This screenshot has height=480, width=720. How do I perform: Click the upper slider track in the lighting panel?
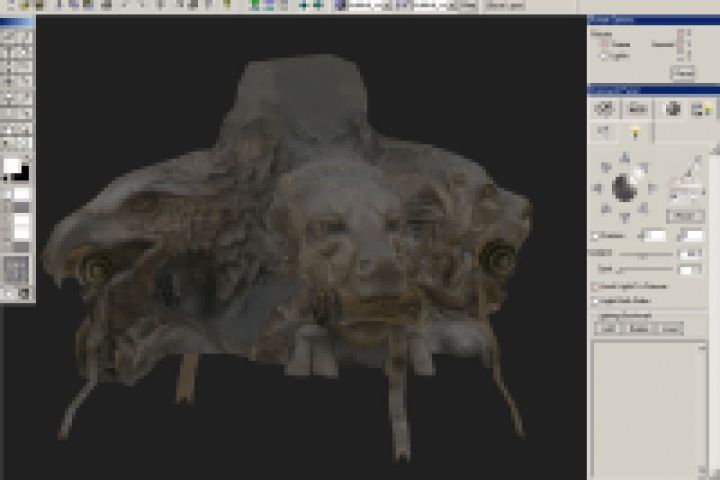click(646, 254)
